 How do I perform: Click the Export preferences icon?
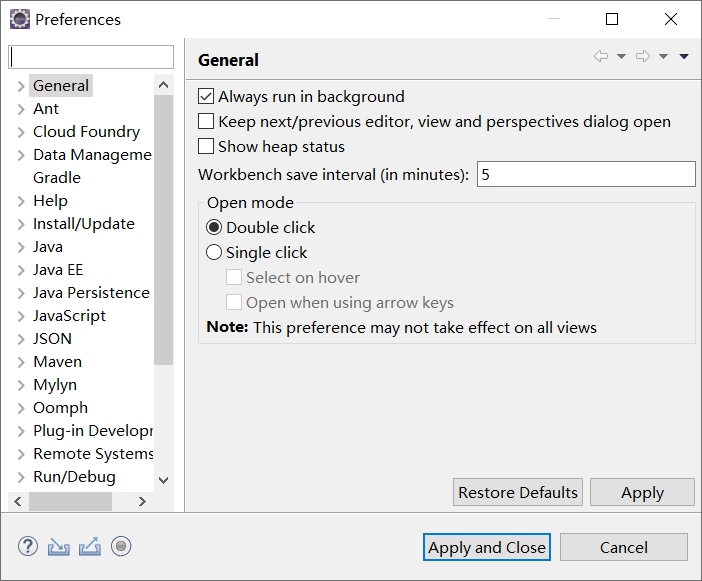(x=90, y=547)
